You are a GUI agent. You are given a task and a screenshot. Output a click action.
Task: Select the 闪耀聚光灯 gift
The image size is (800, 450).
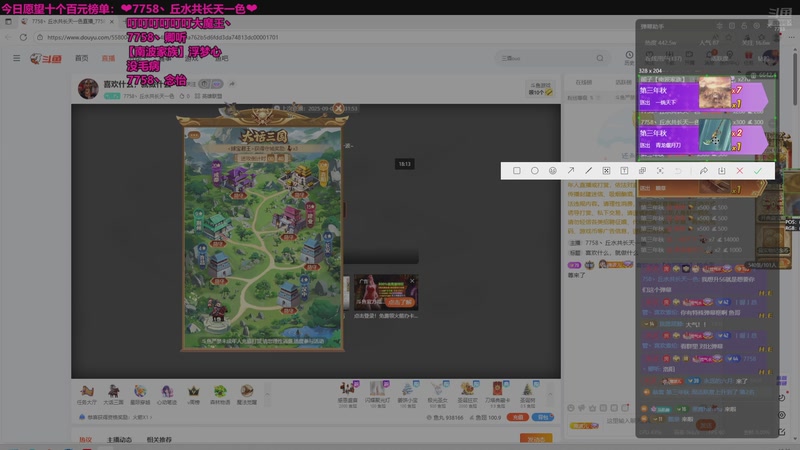point(378,394)
